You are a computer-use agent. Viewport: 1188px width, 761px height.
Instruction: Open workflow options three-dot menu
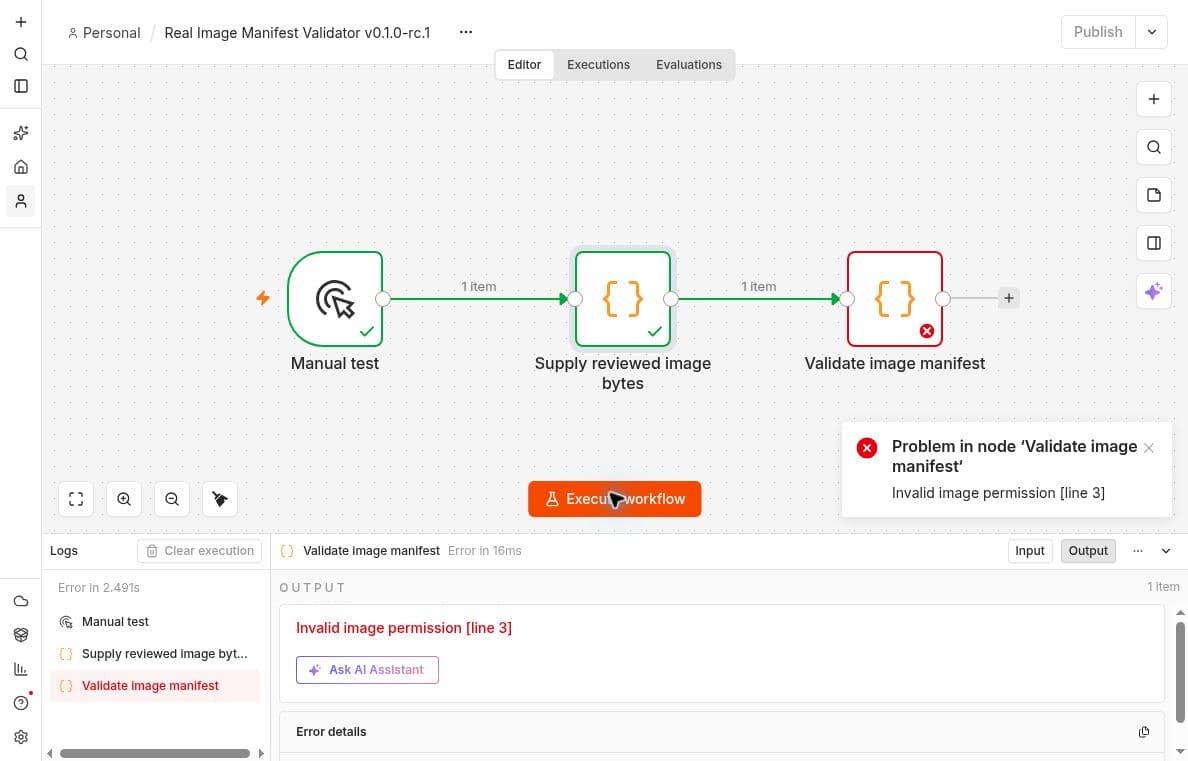click(466, 32)
